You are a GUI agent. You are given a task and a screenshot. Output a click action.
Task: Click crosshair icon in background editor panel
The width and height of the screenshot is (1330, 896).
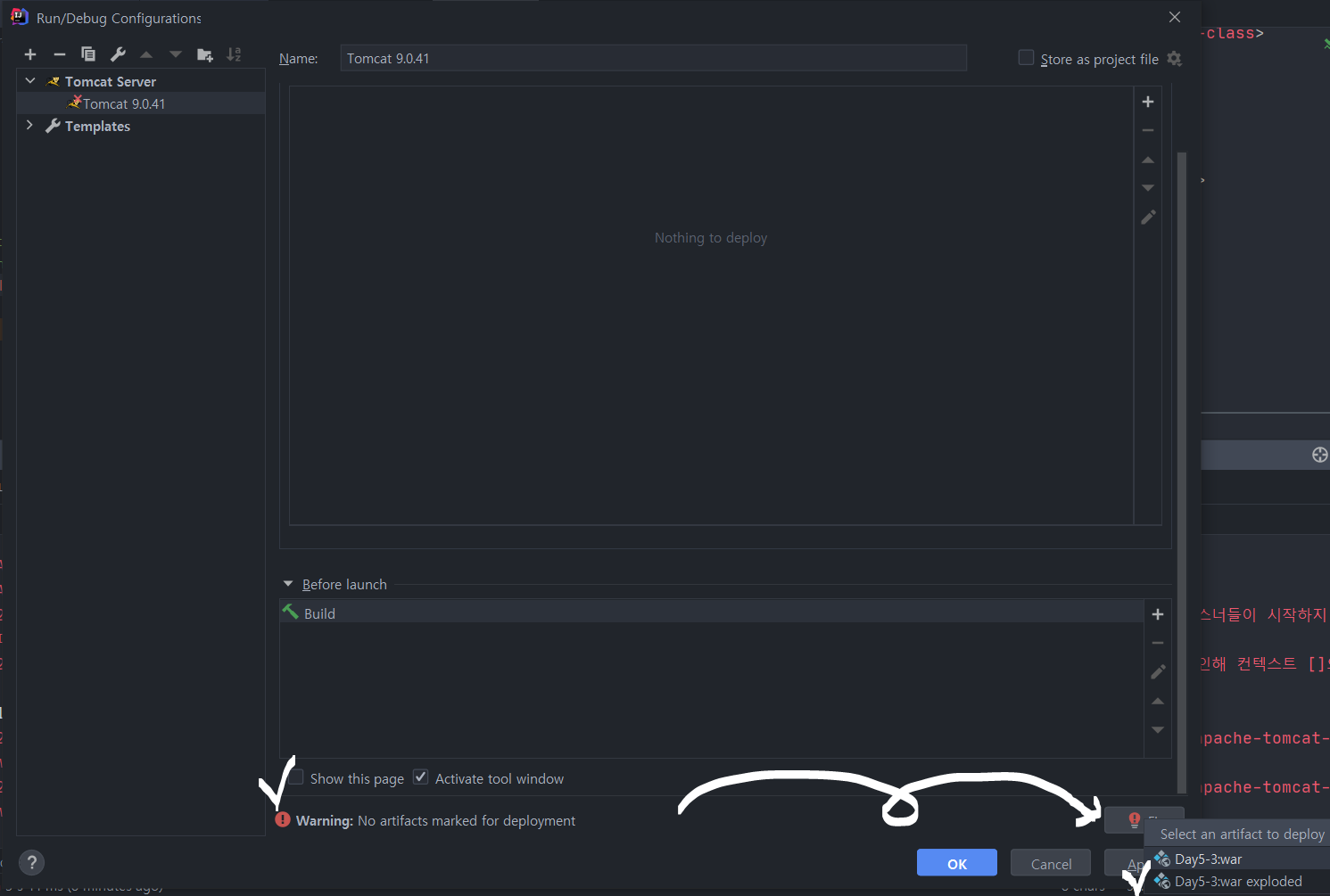1320,455
